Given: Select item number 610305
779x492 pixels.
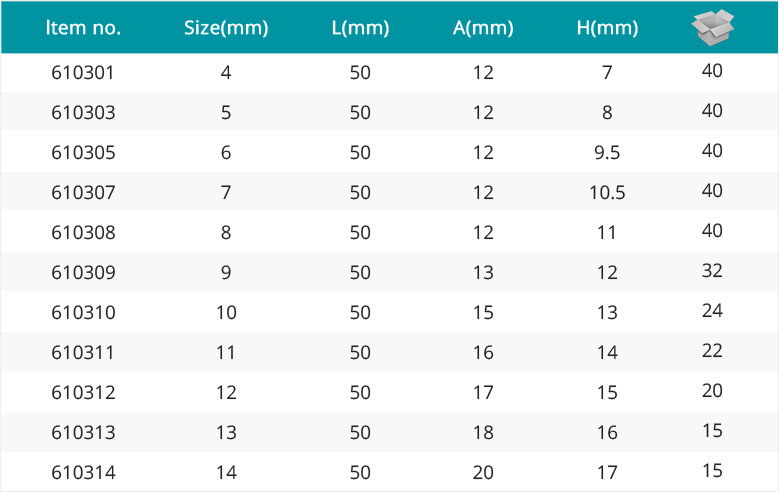Looking at the screenshot, I should click(x=83, y=153).
